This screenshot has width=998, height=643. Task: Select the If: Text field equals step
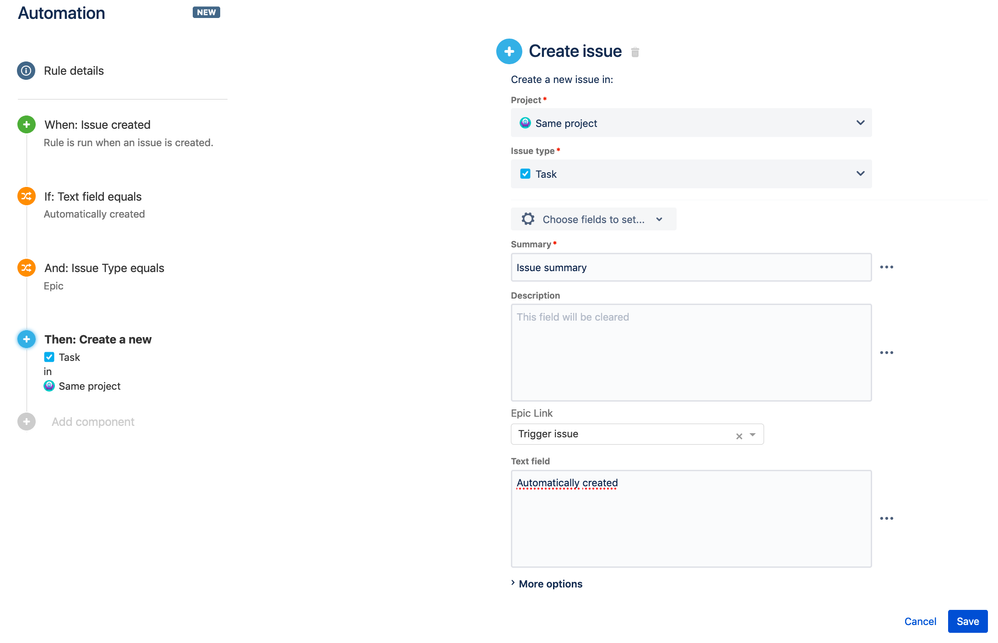coord(93,197)
